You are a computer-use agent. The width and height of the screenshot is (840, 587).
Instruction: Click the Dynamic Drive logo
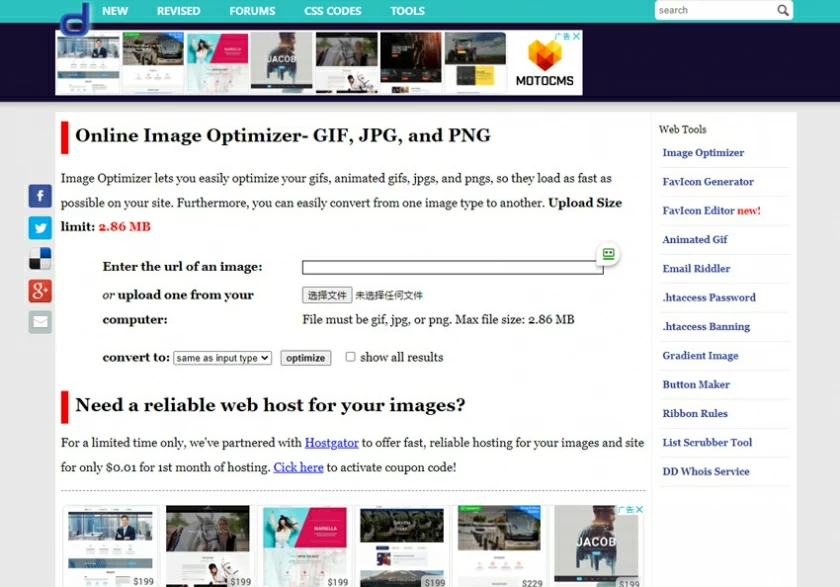(75, 18)
